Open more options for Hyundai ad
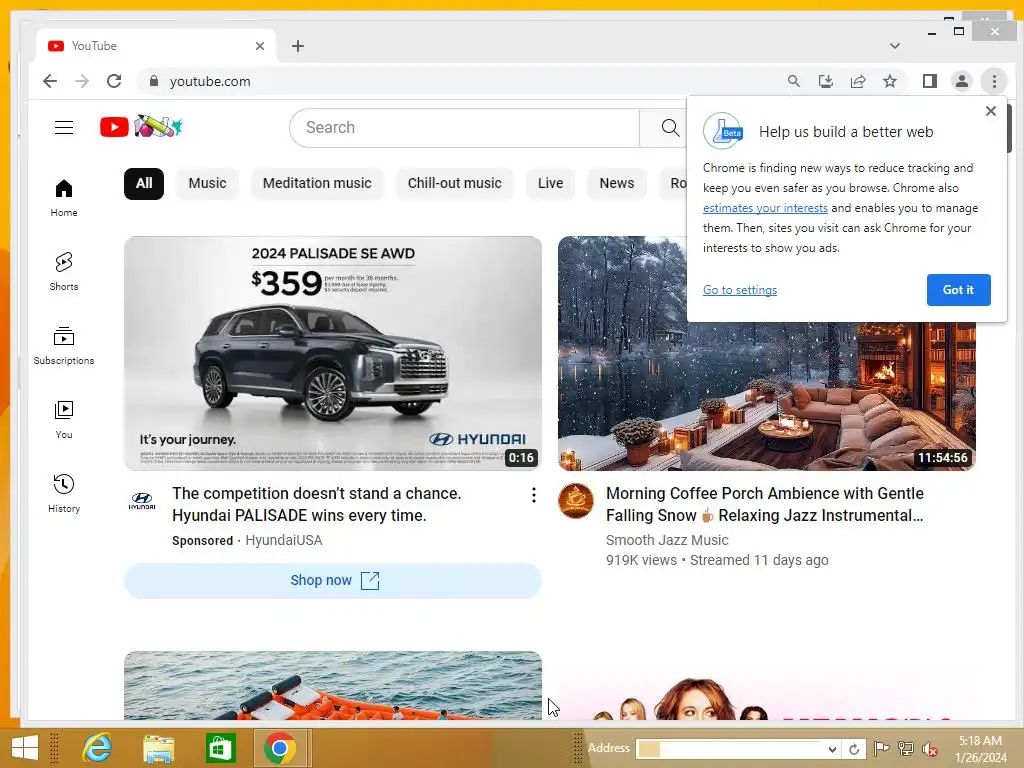This screenshot has width=1024, height=768. [534, 495]
